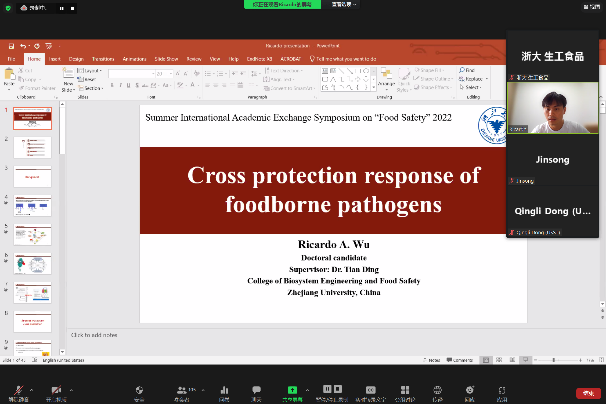Click the 'Click to add notes' field
The image size is (606, 404).
96,335
